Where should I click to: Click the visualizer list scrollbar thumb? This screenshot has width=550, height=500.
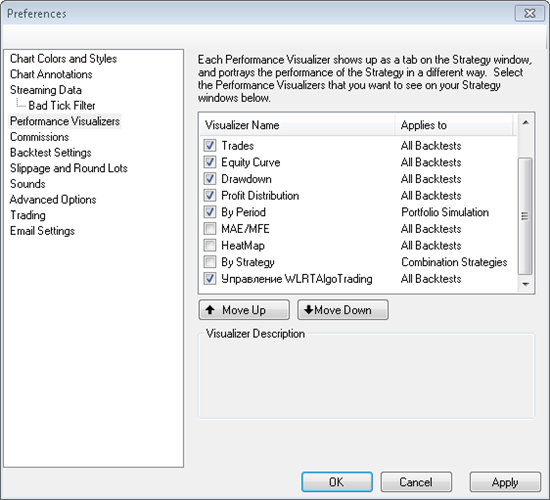point(525,216)
